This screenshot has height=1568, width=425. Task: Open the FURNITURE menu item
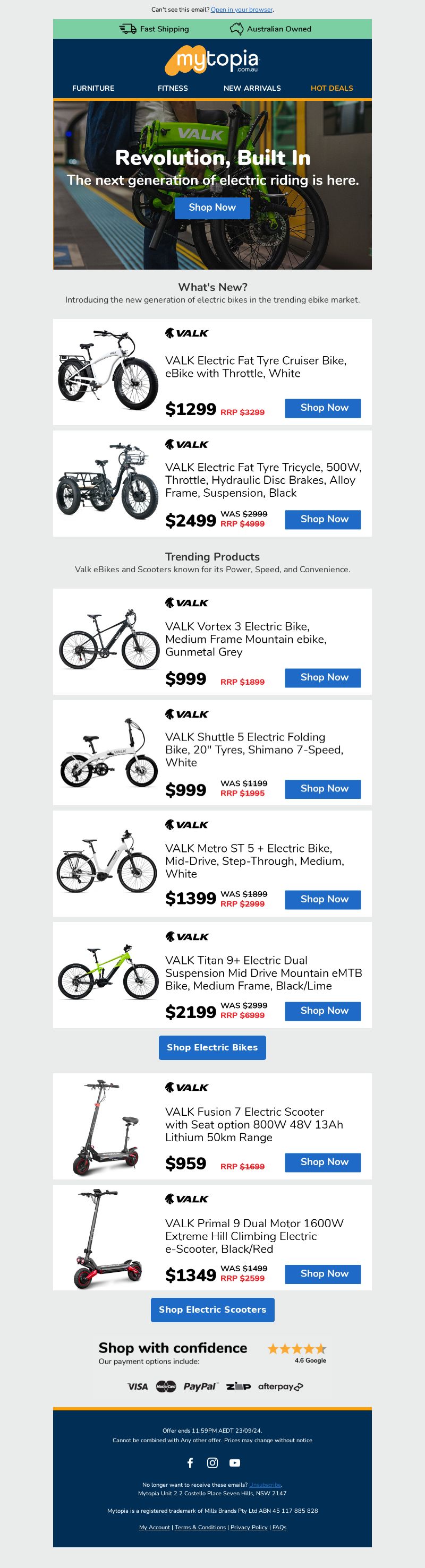point(93,88)
